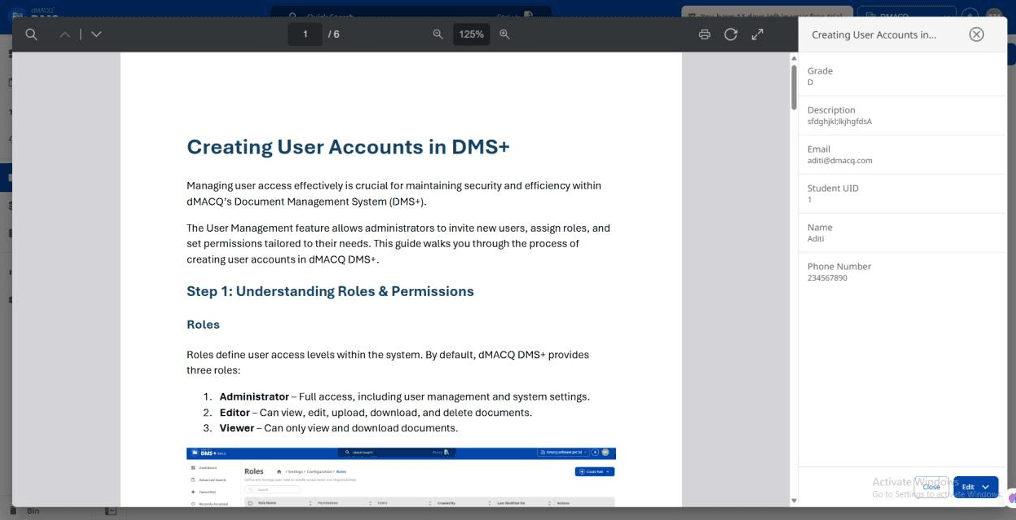This screenshot has height=520, width=1016.
Task: Open the search tool in the viewer toolbar
Action: 31,34
